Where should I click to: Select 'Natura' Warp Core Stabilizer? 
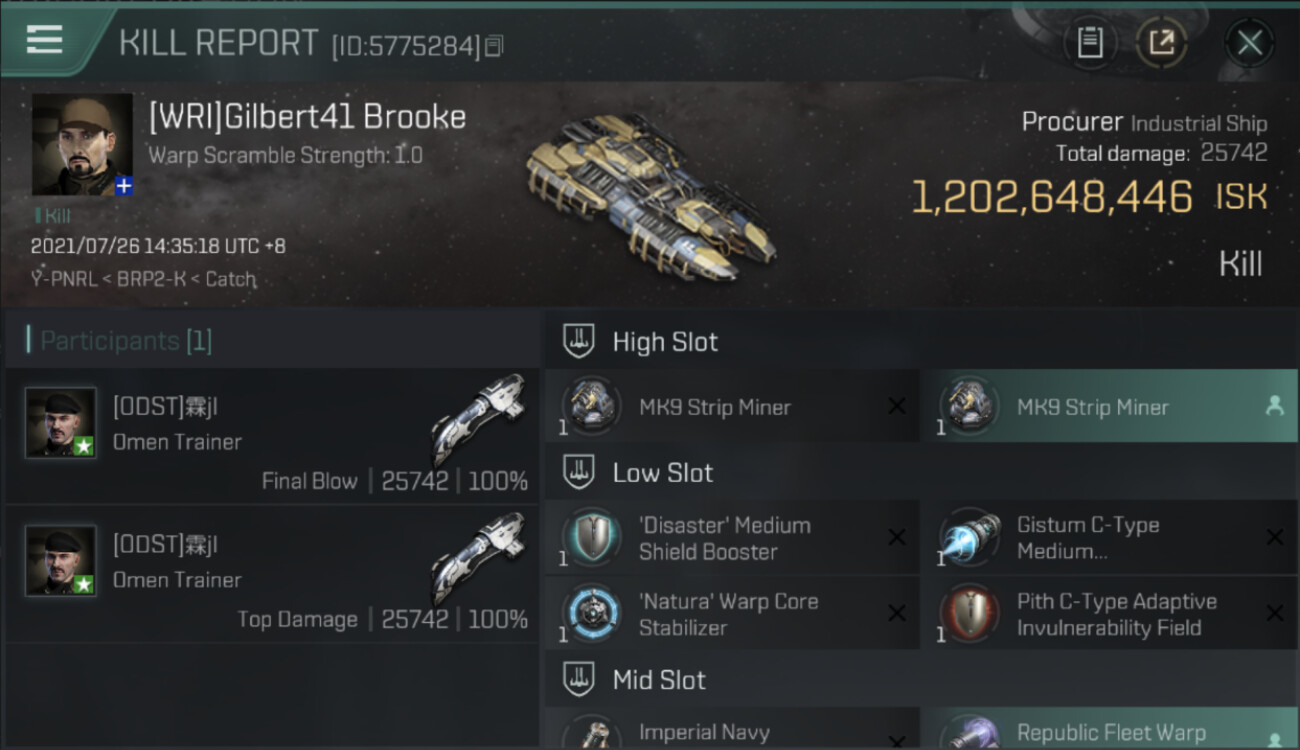click(x=732, y=614)
